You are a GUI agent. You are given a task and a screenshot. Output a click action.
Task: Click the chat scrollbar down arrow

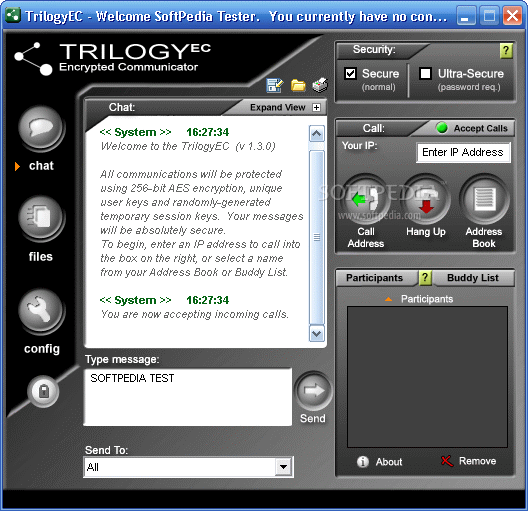(317, 333)
